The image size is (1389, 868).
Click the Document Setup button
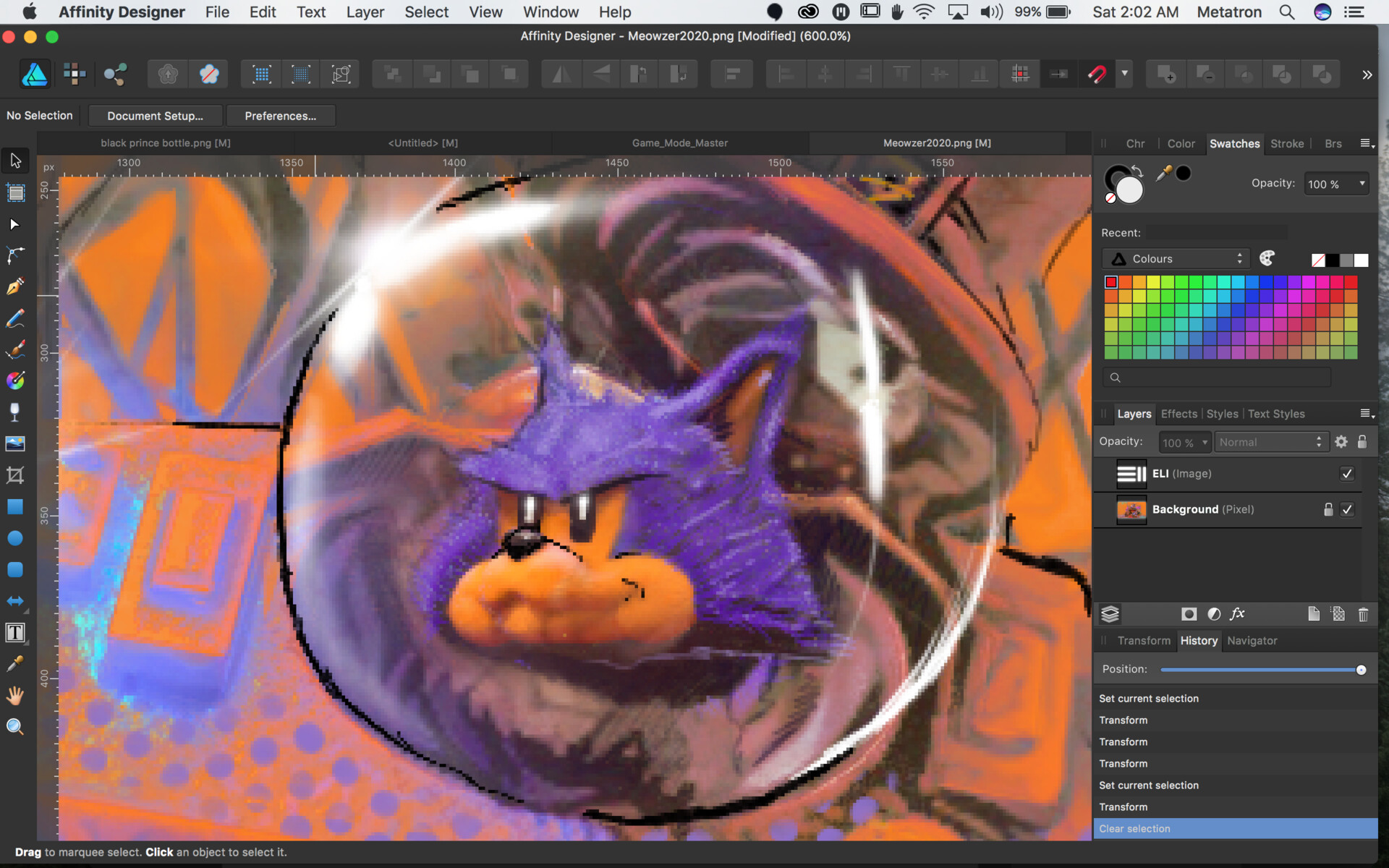155,116
